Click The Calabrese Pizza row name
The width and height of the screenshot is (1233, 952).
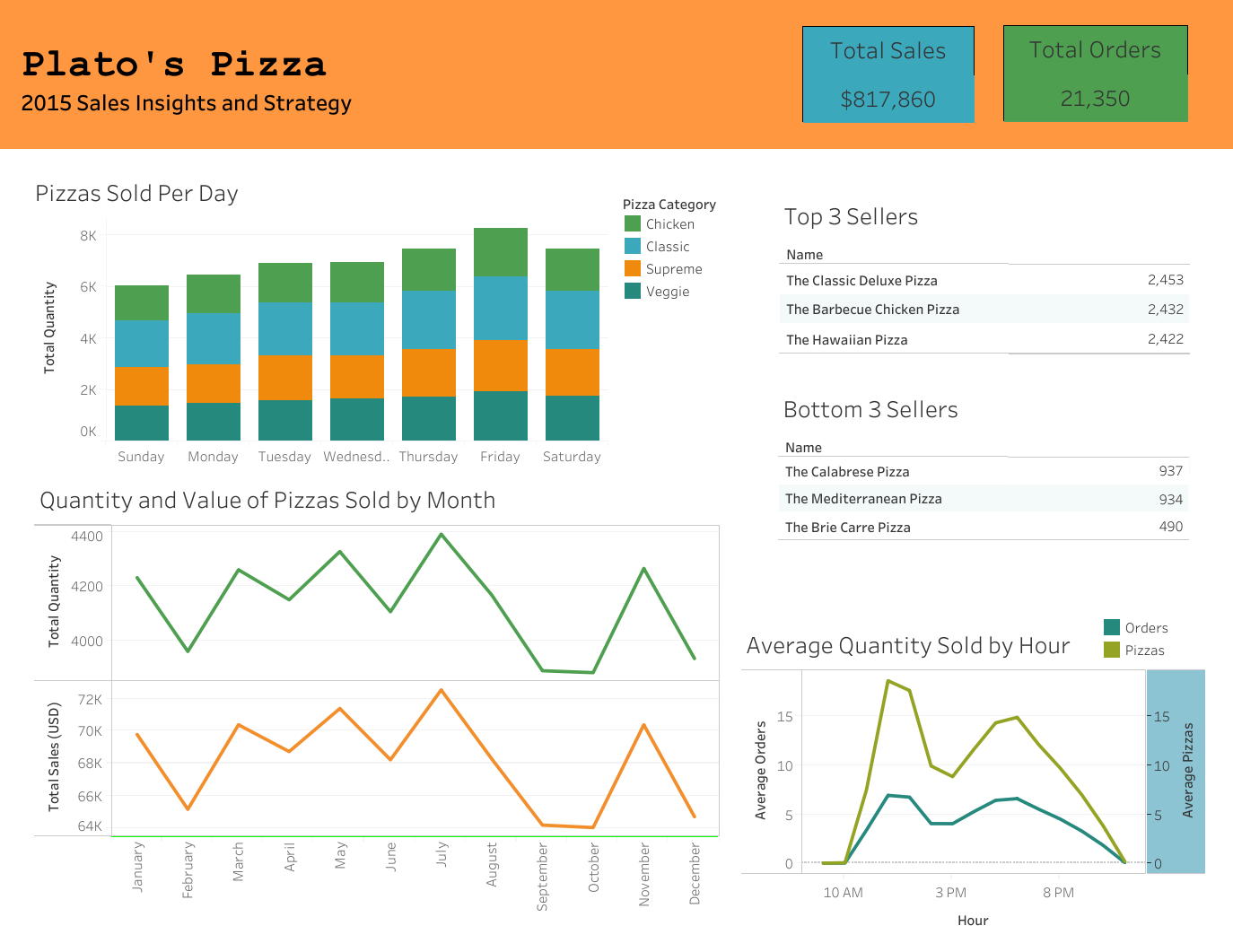[x=847, y=472]
